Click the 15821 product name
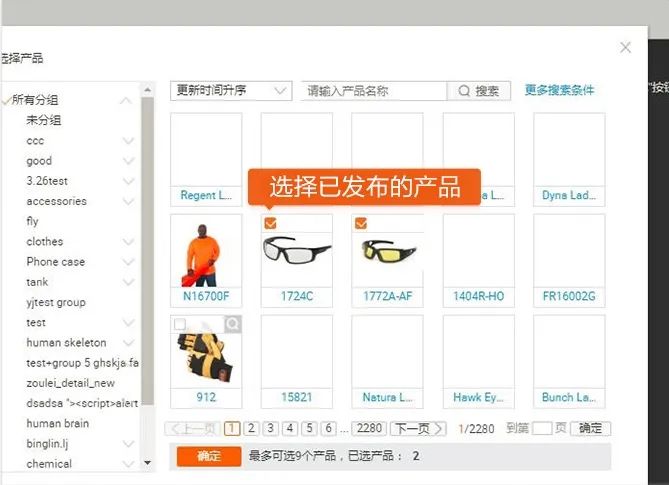Viewport: 669px width, 485px height. (297, 398)
